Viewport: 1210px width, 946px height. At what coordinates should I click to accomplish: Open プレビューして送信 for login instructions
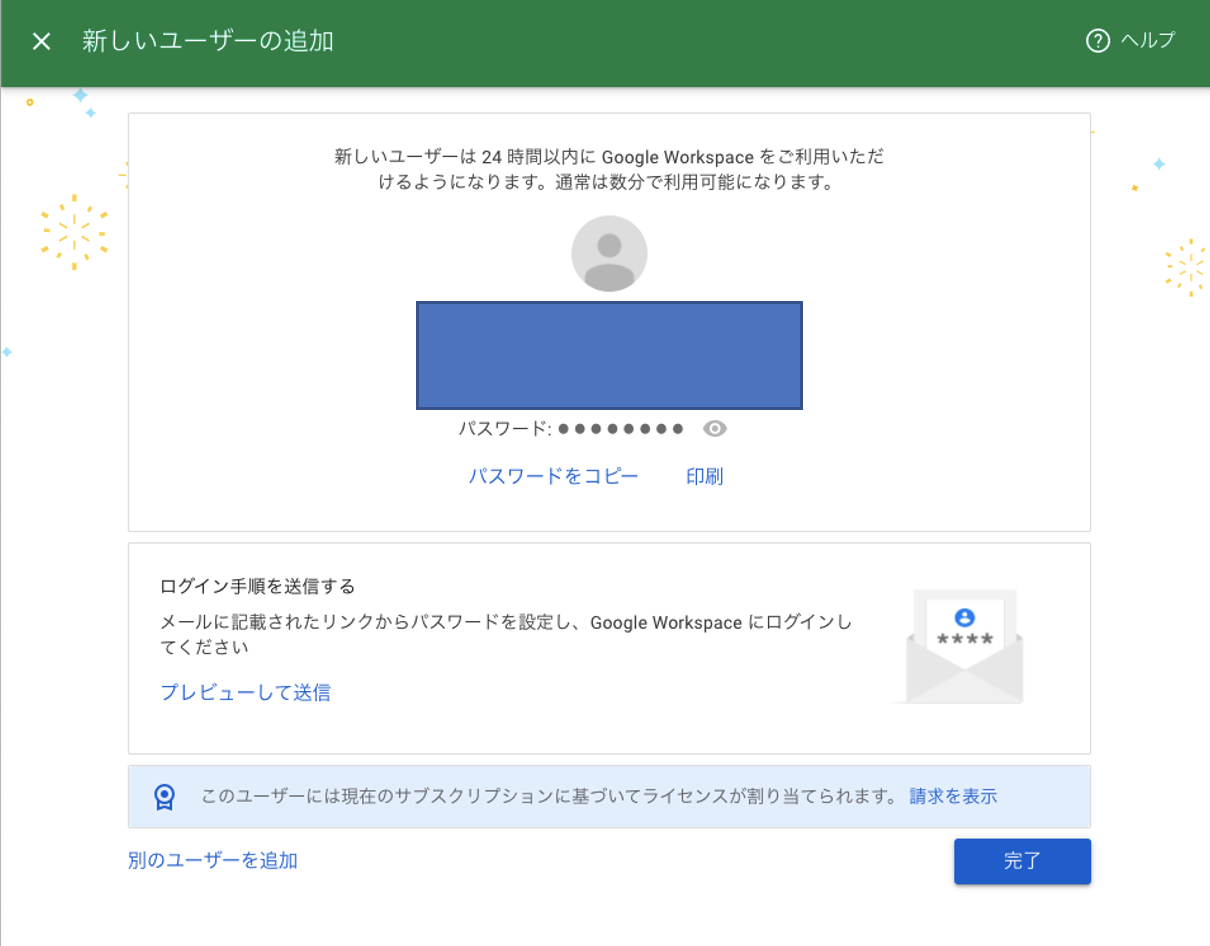245,692
